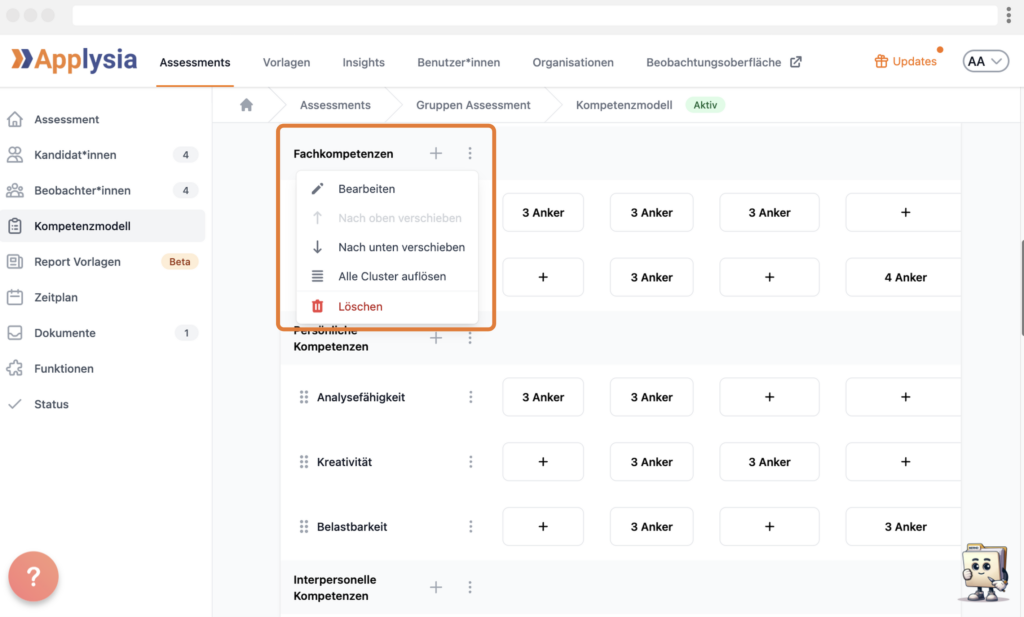
Task: Open three-dot menu for Kreativität
Action: [x=470, y=462]
